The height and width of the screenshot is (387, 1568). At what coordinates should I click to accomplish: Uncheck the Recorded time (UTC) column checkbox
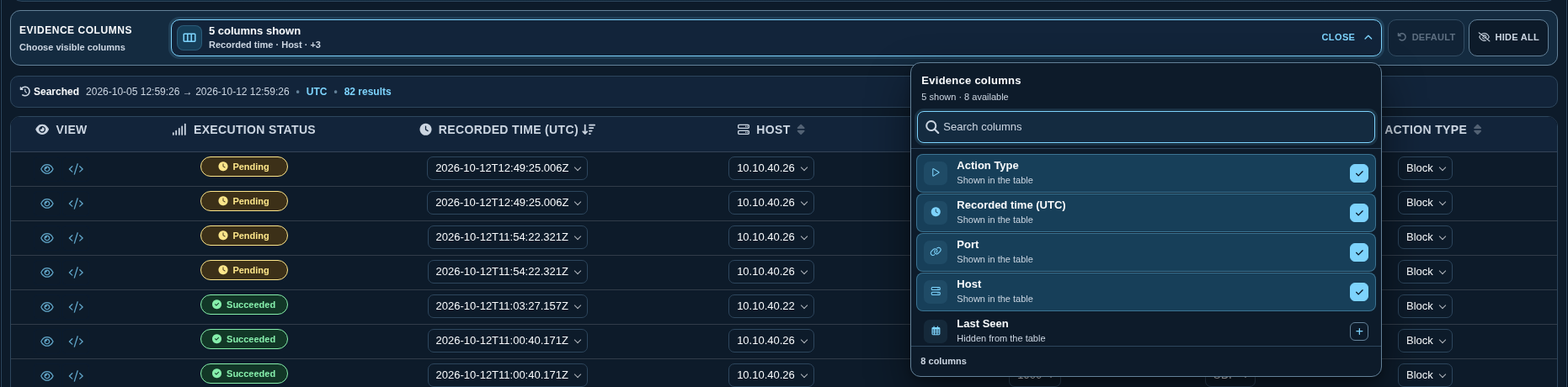tap(1359, 212)
